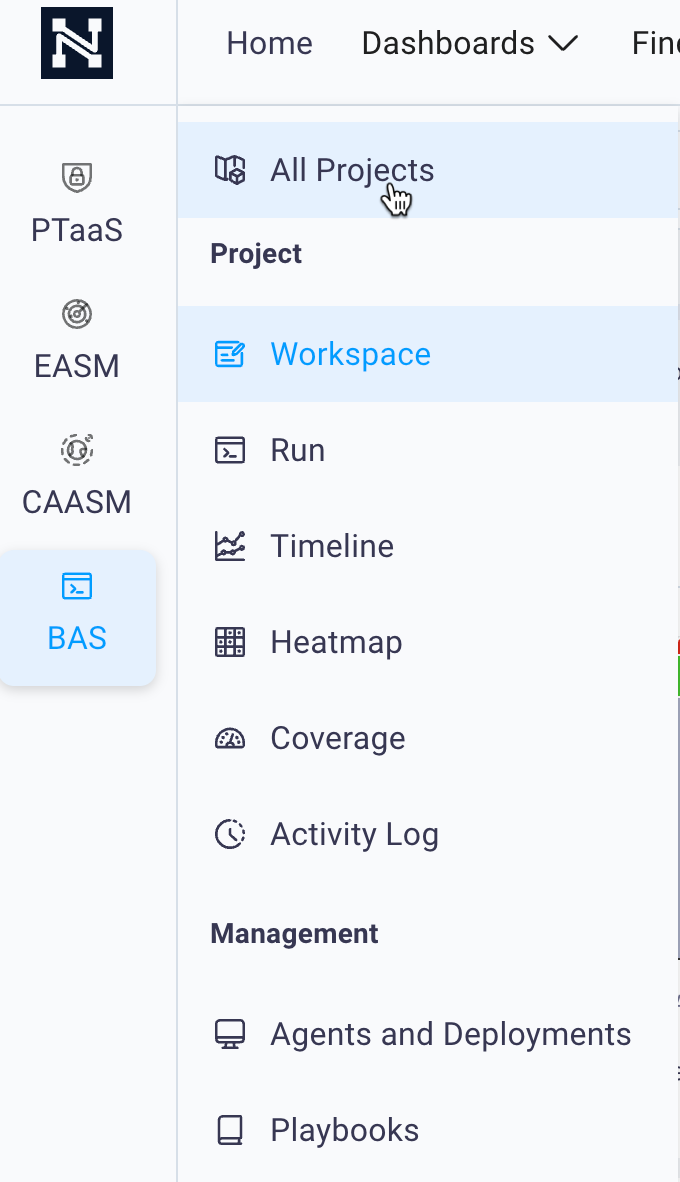The image size is (680, 1182).
Task: Open the Heatmap page
Action: (428, 642)
